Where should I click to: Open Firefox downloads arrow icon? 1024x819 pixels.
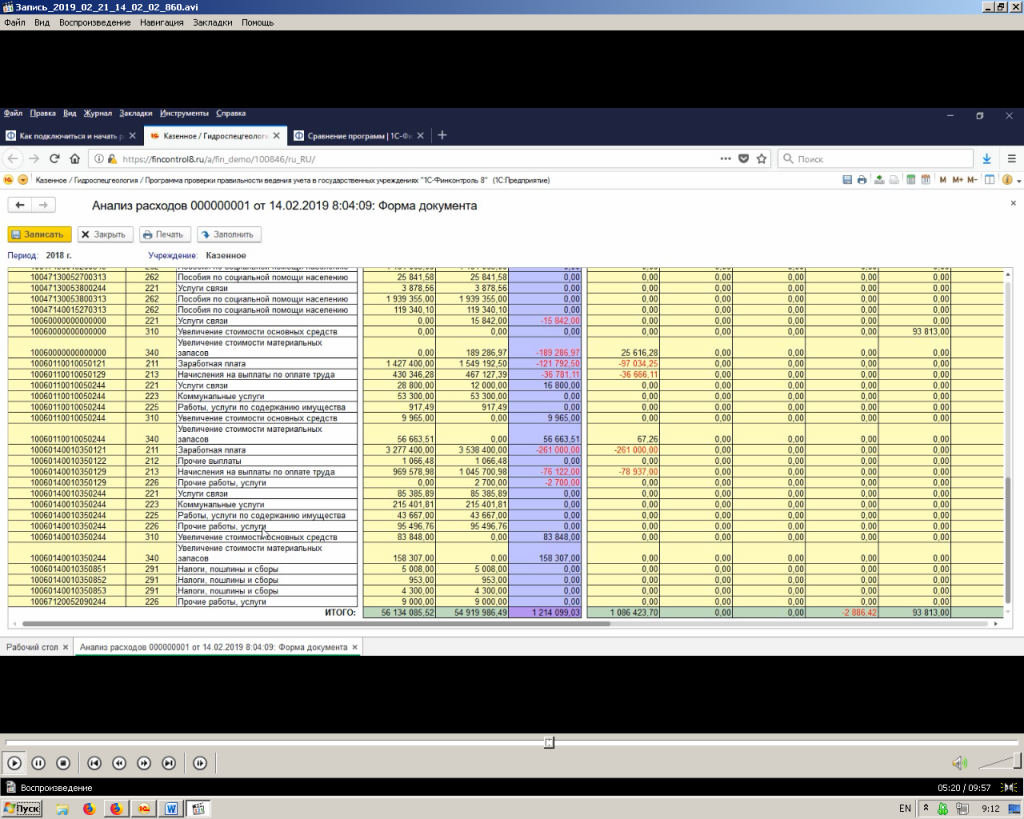[x=986, y=159]
